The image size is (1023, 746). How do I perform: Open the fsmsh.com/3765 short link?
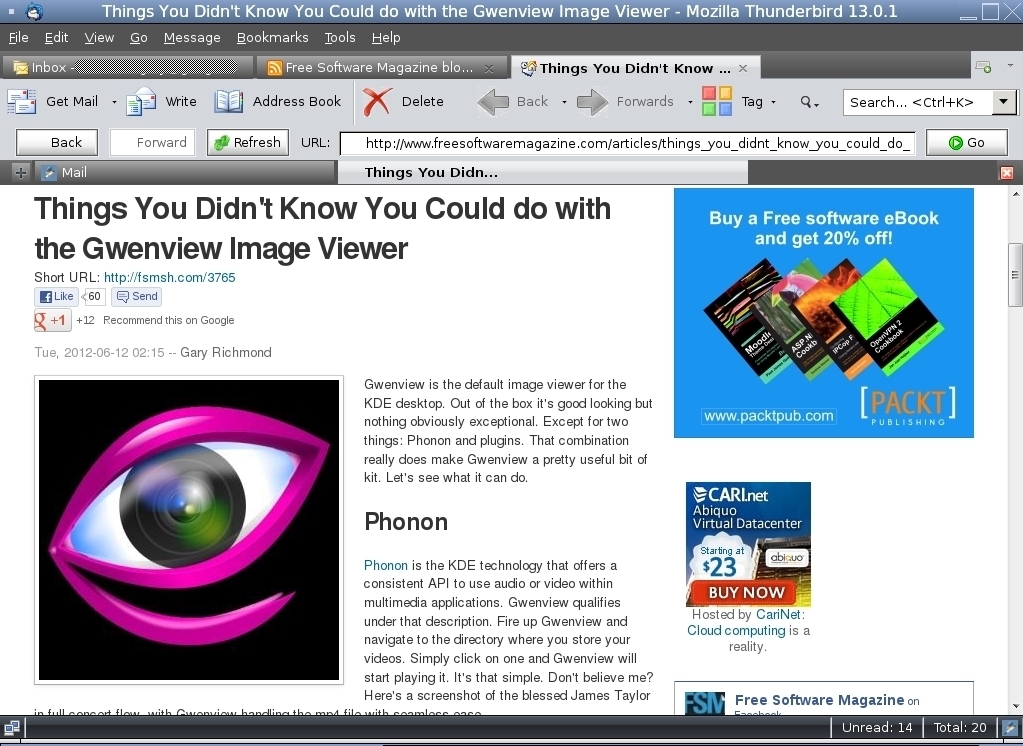tap(170, 277)
